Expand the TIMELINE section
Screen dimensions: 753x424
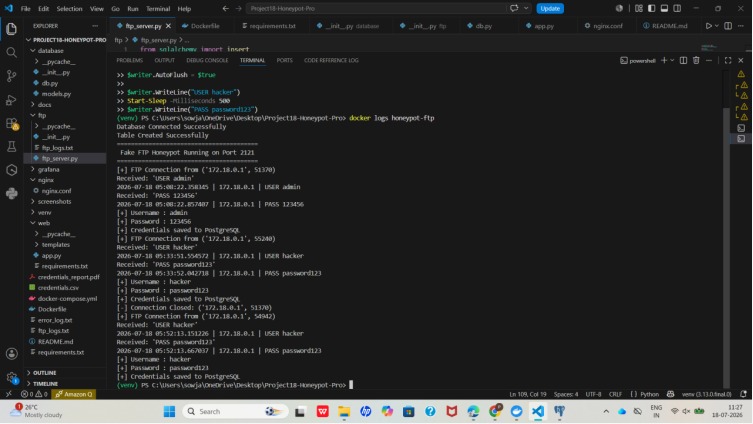(46, 384)
